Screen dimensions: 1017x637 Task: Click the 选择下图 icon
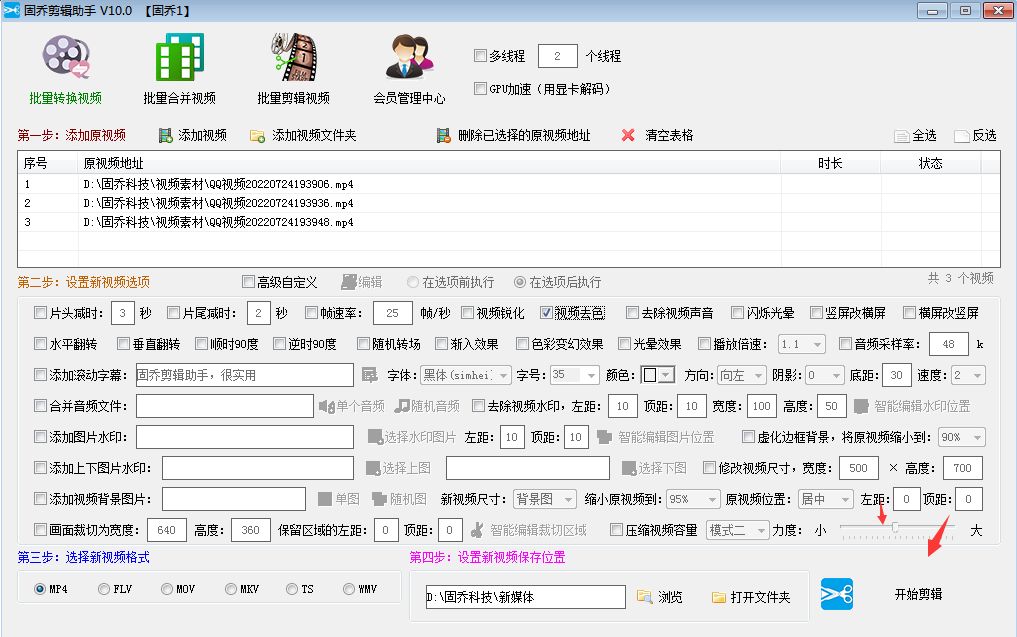point(628,468)
